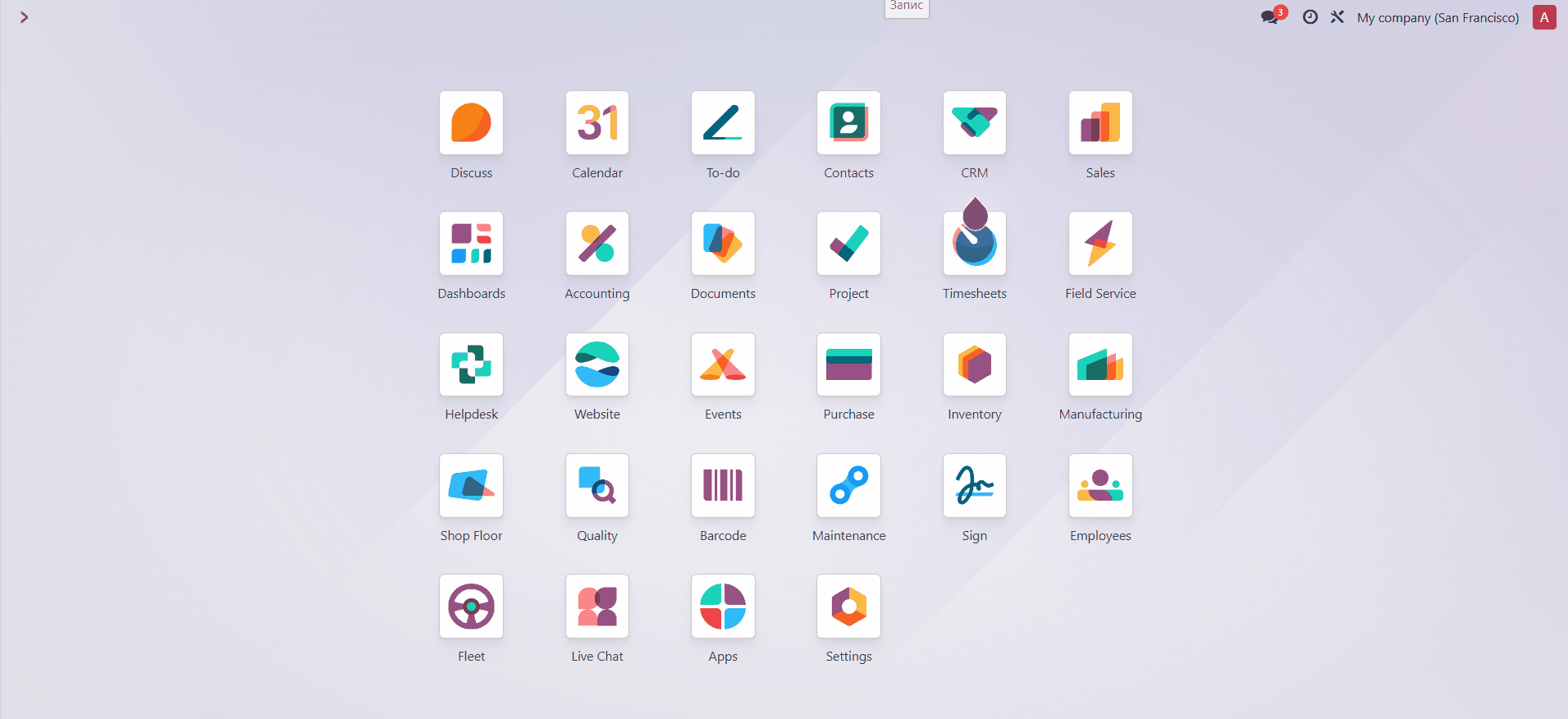Switch company via My company (San Francisco)
This screenshot has width=1568, height=719.
coord(1438,17)
